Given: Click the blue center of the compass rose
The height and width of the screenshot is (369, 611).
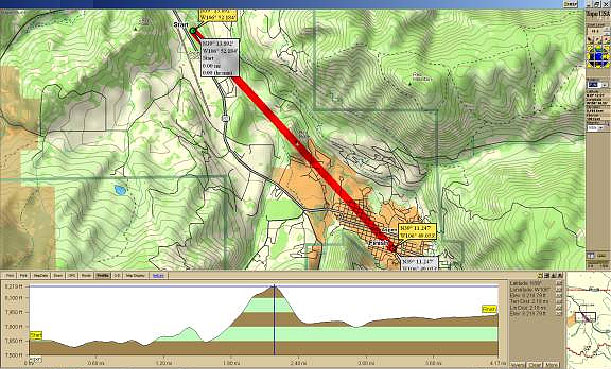Looking at the screenshot, I should [x=598, y=56].
